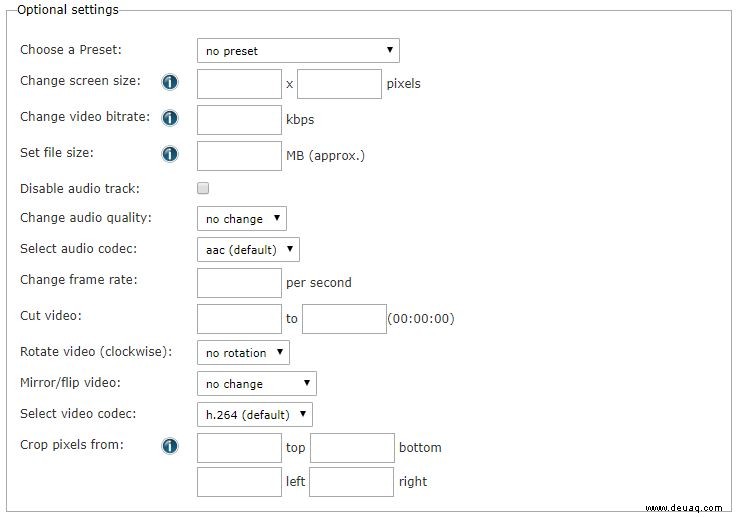Enable the Disable audio track checkbox
Image resolution: width=739 pixels, height=517 pixels.
point(203,188)
